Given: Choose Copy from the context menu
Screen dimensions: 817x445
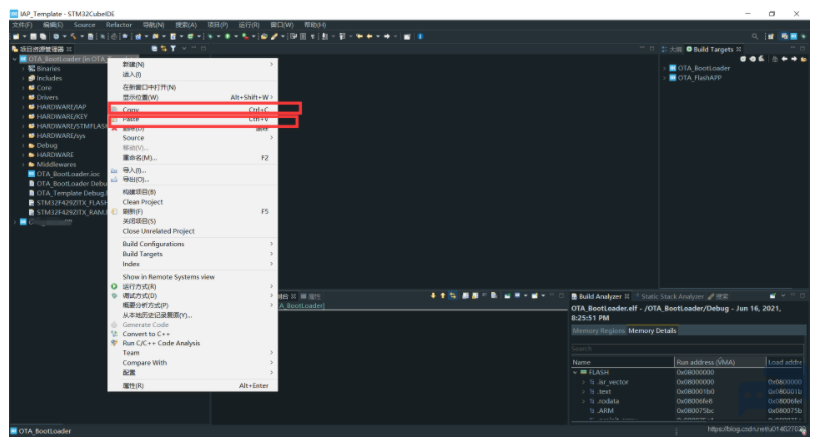Looking at the screenshot, I should tap(193, 109).
